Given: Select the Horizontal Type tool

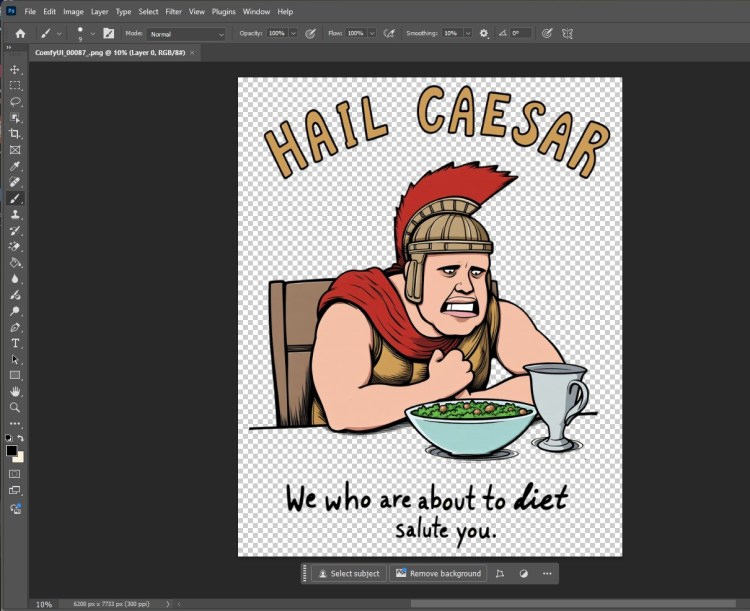Looking at the screenshot, I should click(x=15, y=343).
